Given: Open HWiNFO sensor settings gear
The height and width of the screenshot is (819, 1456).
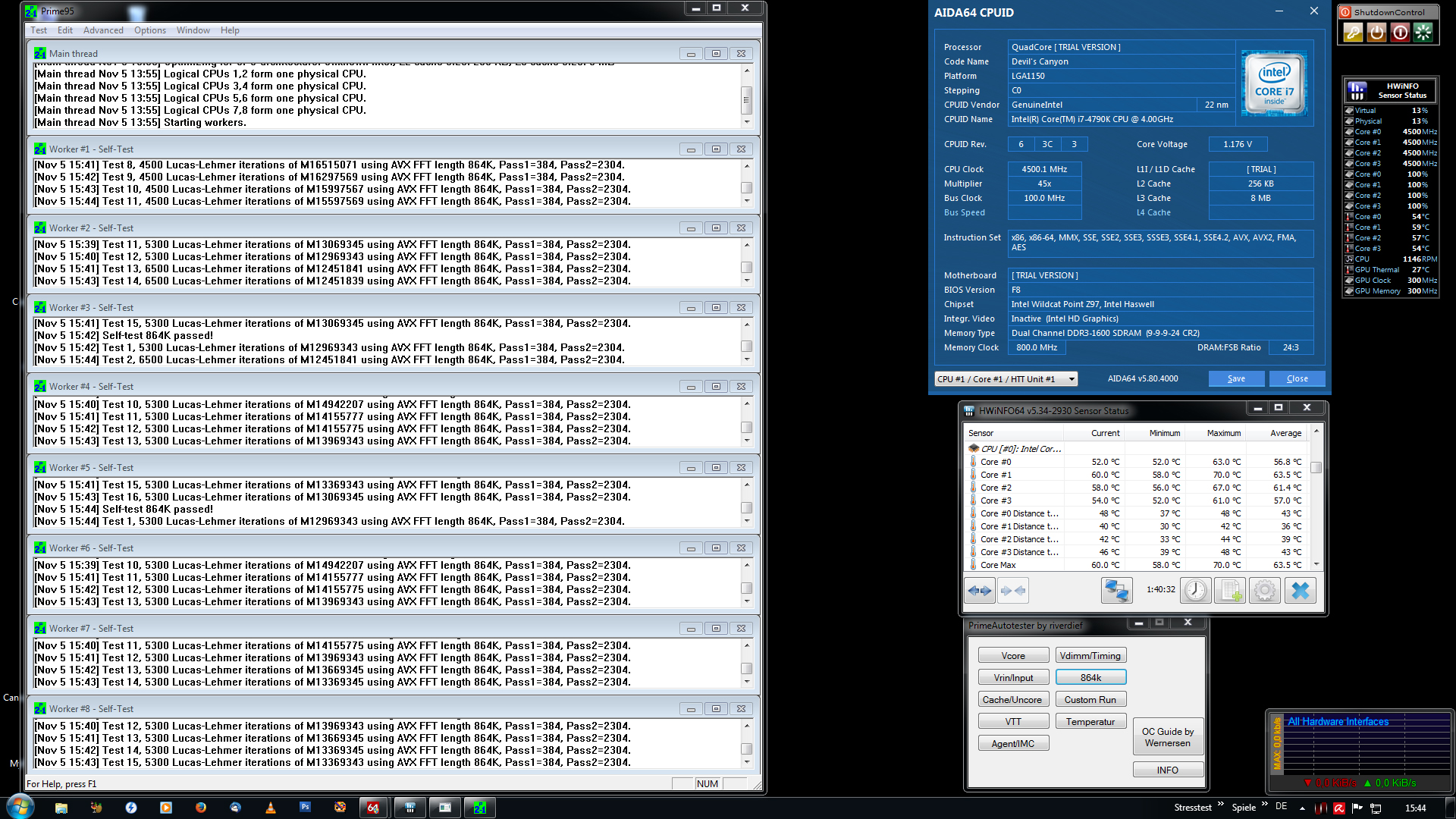Looking at the screenshot, I should (1264, 591).
